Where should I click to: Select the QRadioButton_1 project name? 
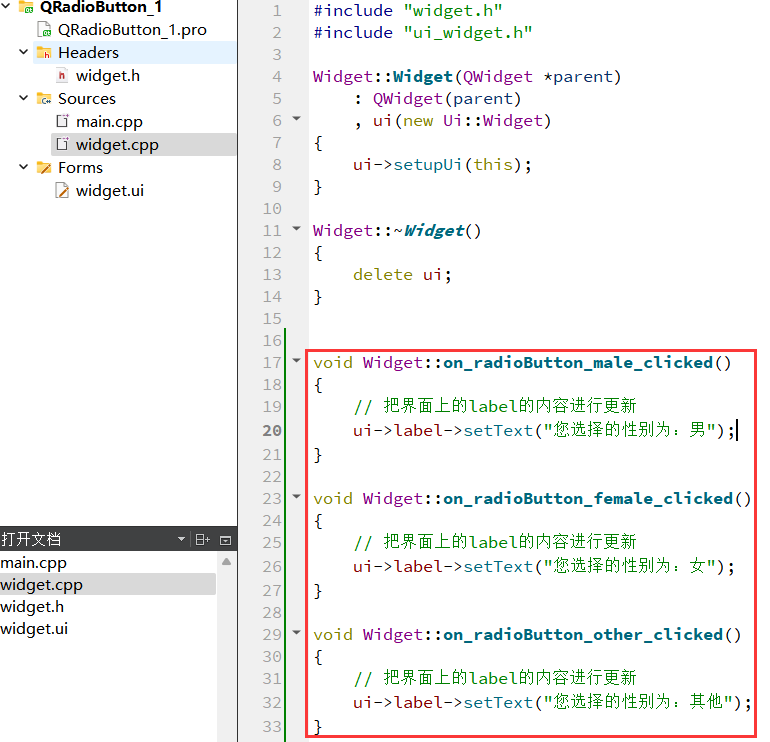tap(101, 7)
